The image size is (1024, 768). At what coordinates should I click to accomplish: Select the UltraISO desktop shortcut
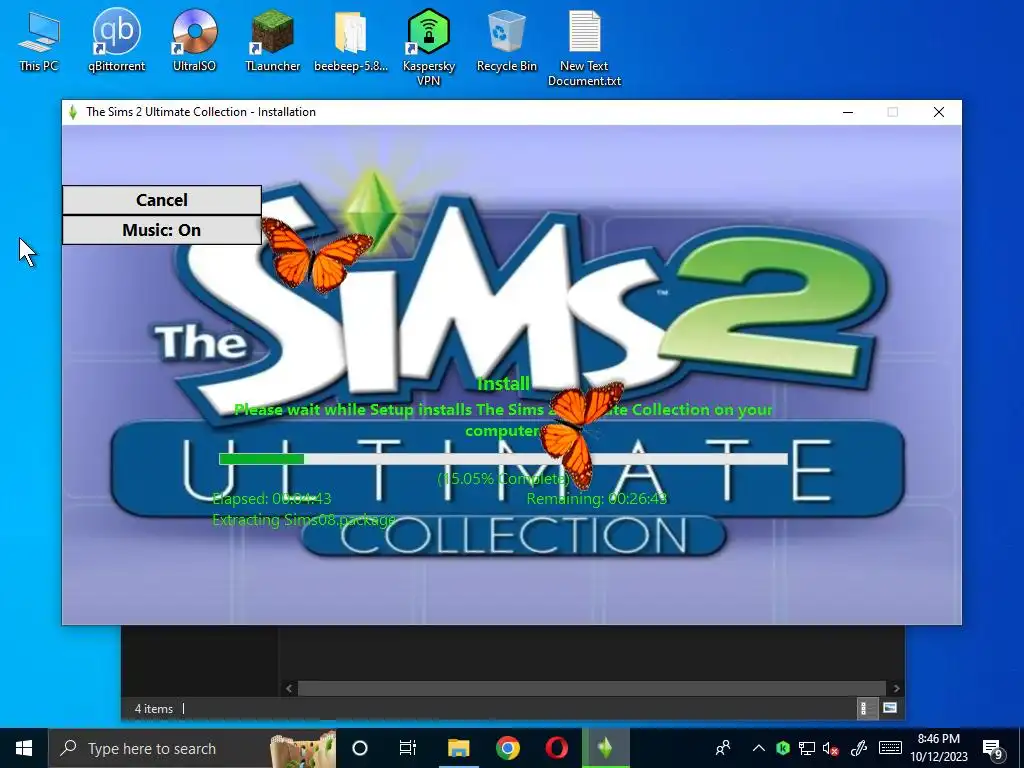[x=194, y=42]
